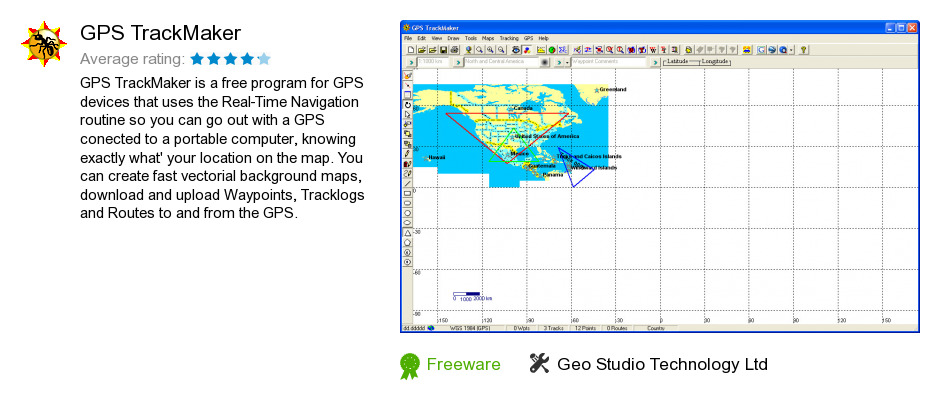
Task: Click the Print icon in toolbar
Action: pos(454,50)
